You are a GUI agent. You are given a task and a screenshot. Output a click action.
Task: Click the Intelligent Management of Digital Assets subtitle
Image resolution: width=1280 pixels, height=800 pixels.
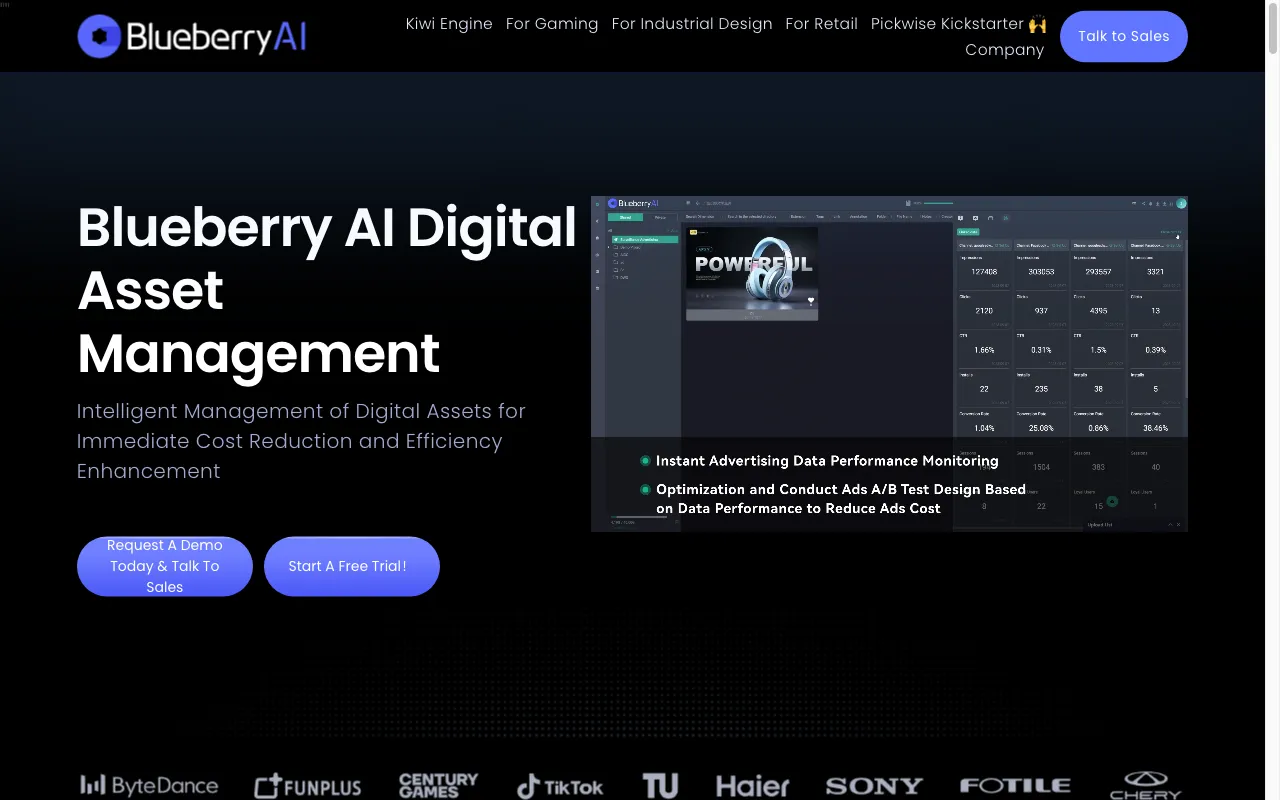coord(301,441)
